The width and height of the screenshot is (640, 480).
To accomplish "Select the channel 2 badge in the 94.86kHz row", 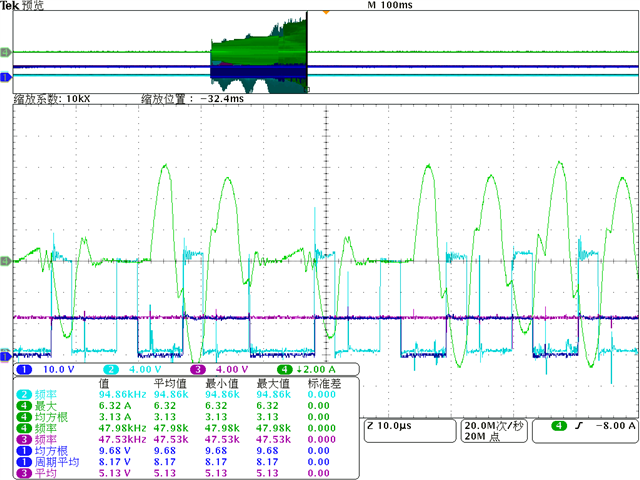I will (24, 395).
